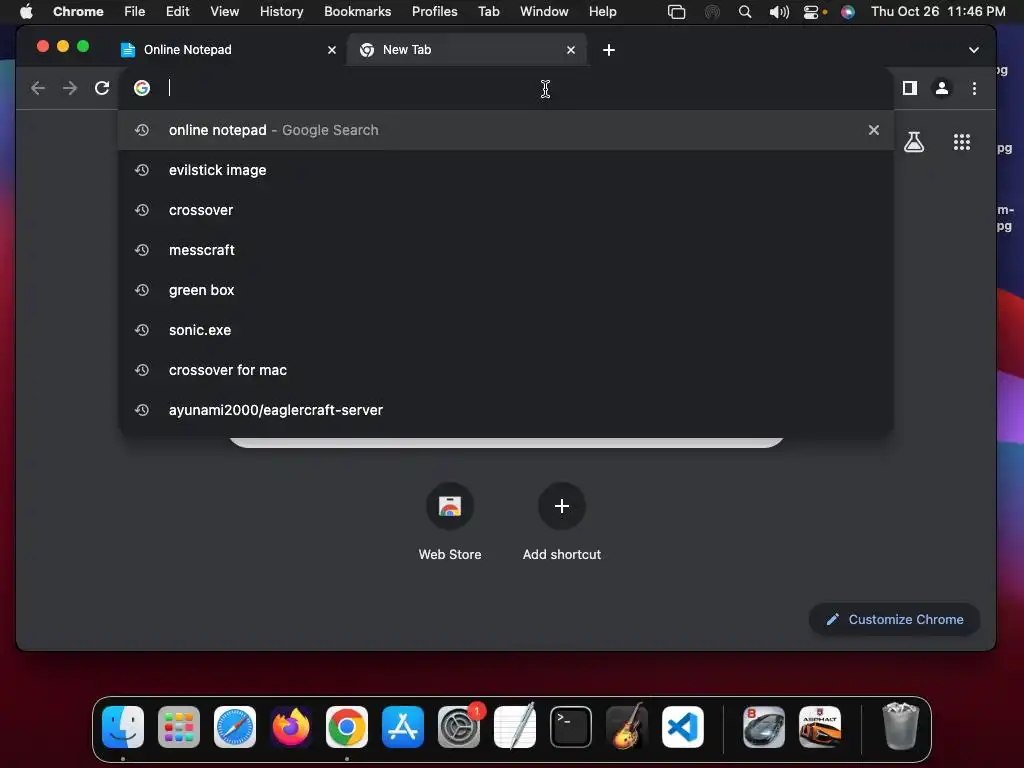Open the screen mirroring menu bar icon
The width and height of the screenshot is (1024, 768).
pyautogui.click(x=677, y=12)
